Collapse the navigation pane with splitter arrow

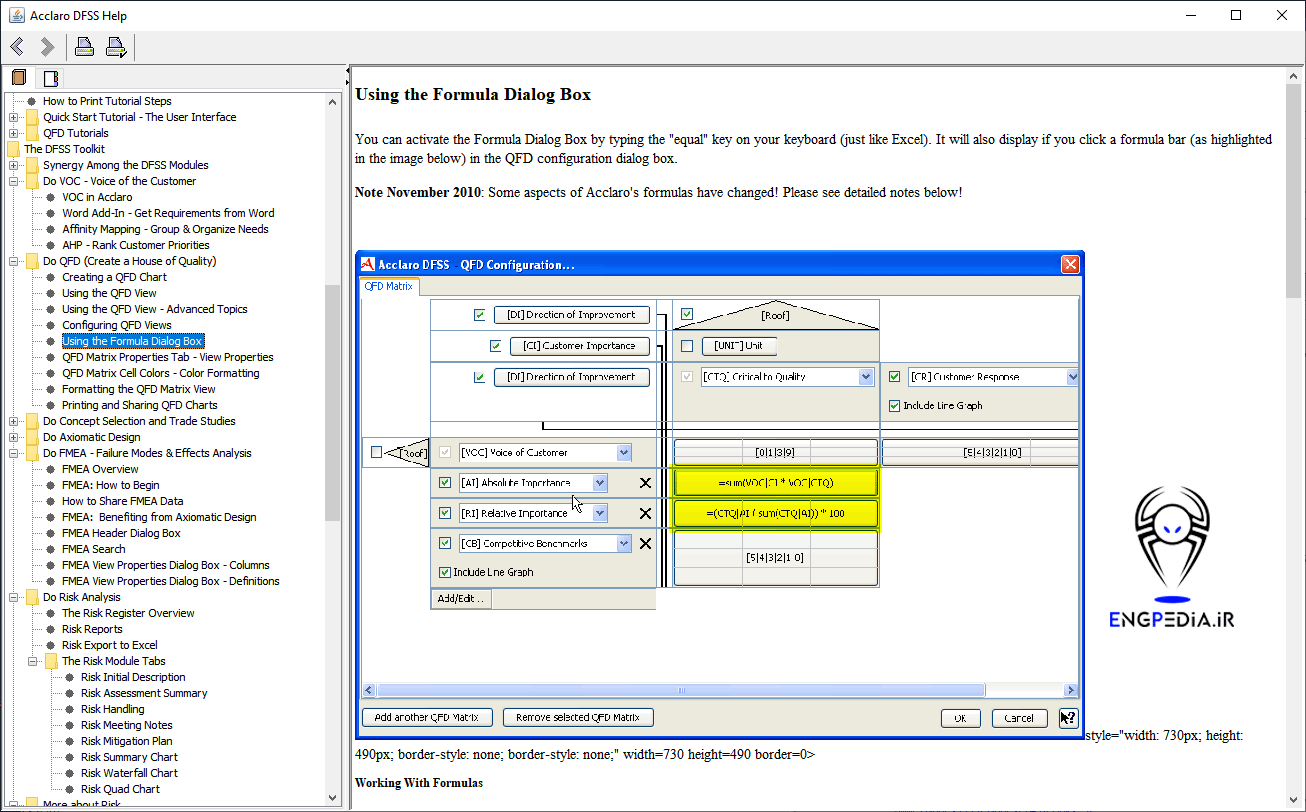click(x=347, y=72)
